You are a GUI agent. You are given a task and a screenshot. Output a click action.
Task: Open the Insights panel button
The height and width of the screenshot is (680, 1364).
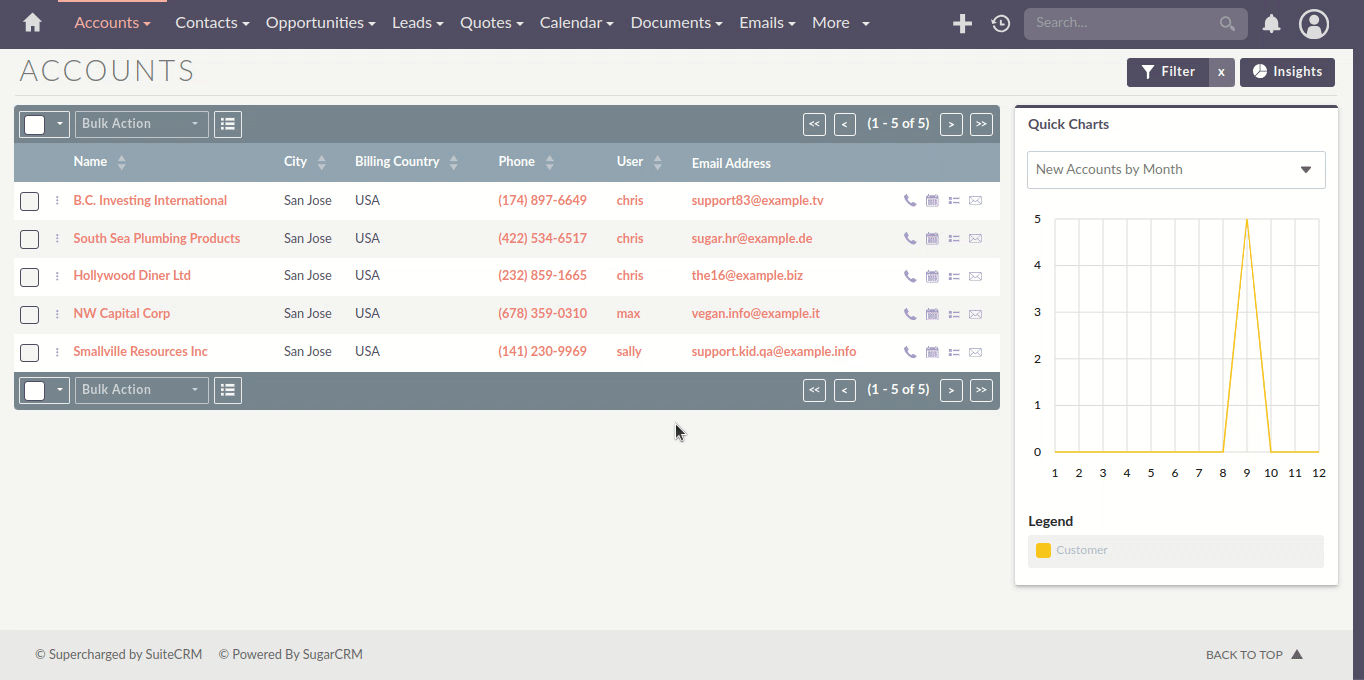[1287, 71]
